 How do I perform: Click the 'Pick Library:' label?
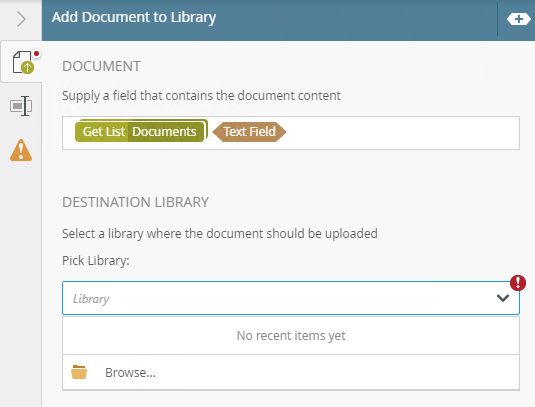coord(96,261)
